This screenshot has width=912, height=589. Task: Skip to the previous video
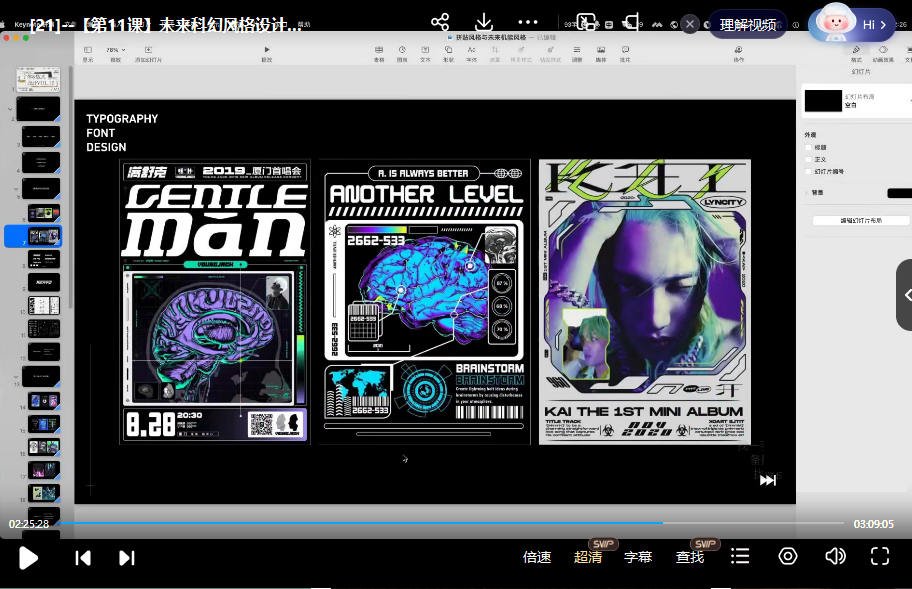coord(84,558)
